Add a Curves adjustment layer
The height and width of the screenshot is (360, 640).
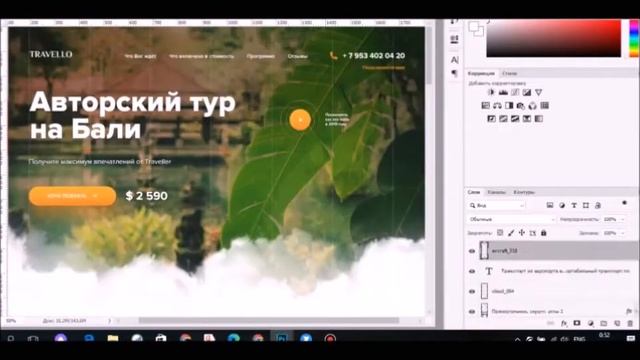[x=515, y=92]
